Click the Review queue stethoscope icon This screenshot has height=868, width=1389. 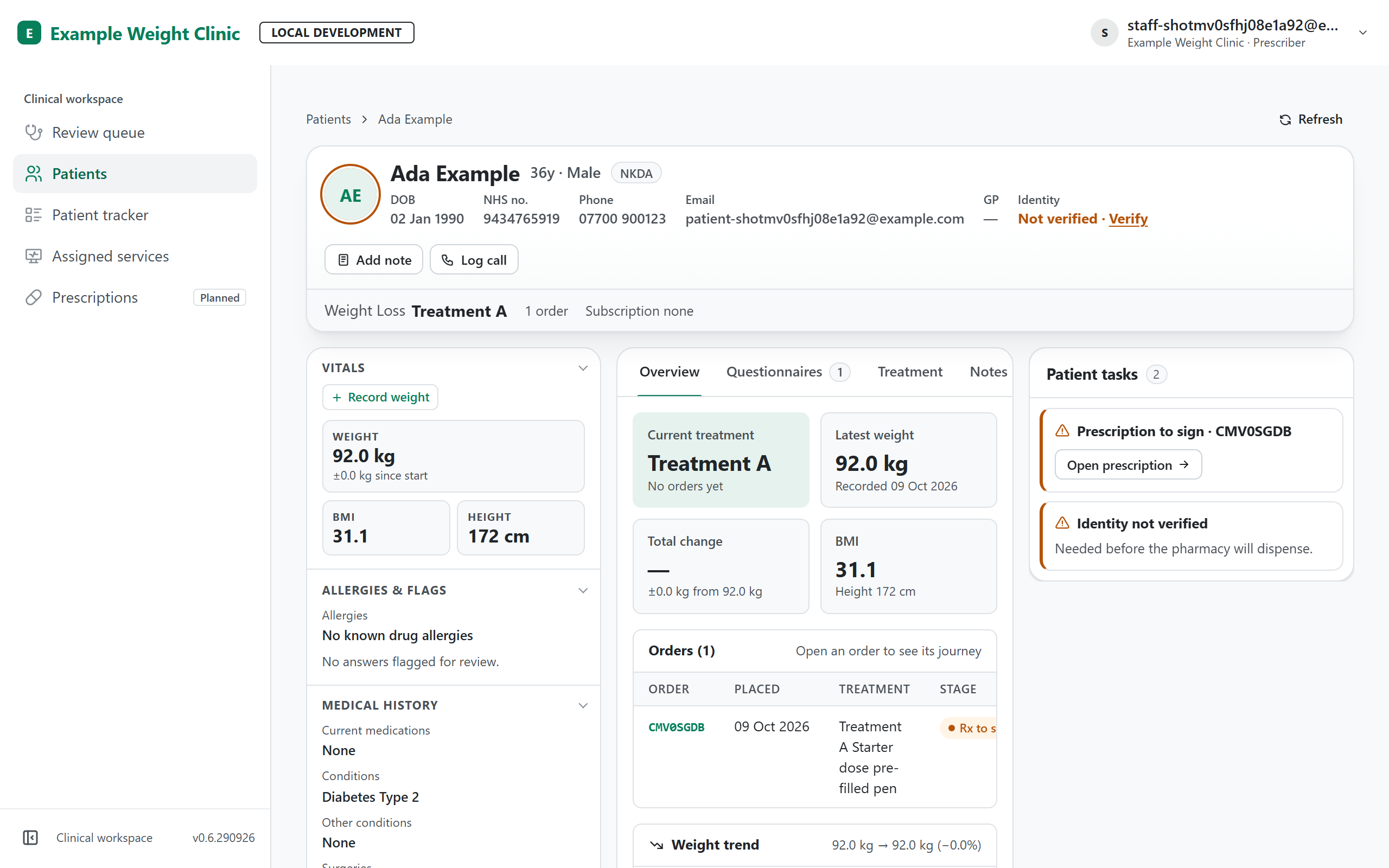point(33,132)
